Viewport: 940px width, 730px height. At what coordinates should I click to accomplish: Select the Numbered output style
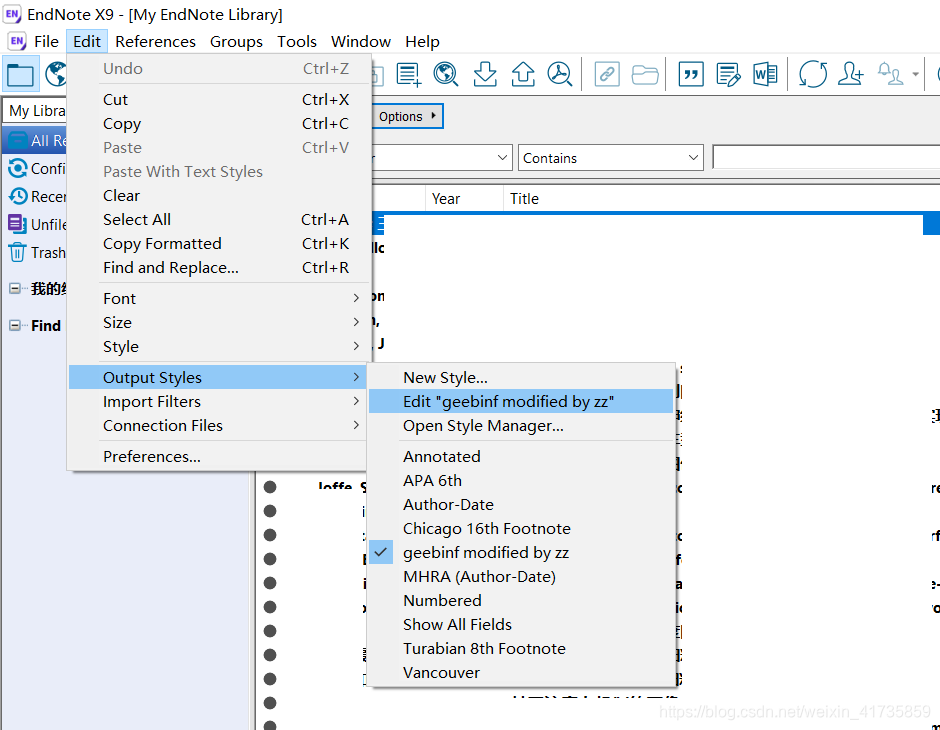[x=522, y=601]
